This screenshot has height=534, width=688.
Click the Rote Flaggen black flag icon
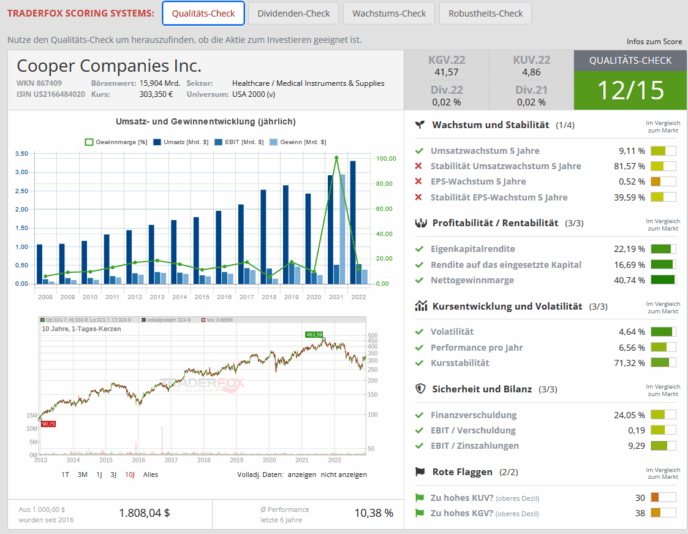[x=421, y=471]
